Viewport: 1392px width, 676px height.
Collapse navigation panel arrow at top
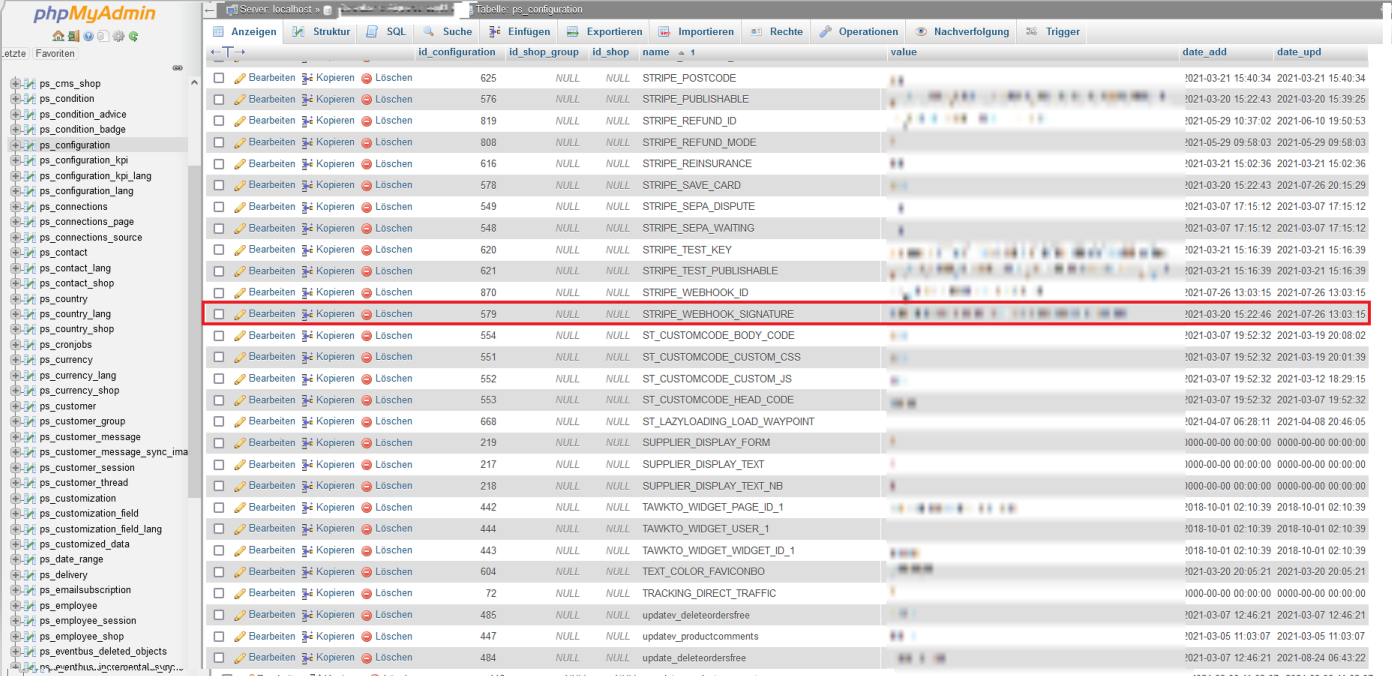(x=209, y=9)
